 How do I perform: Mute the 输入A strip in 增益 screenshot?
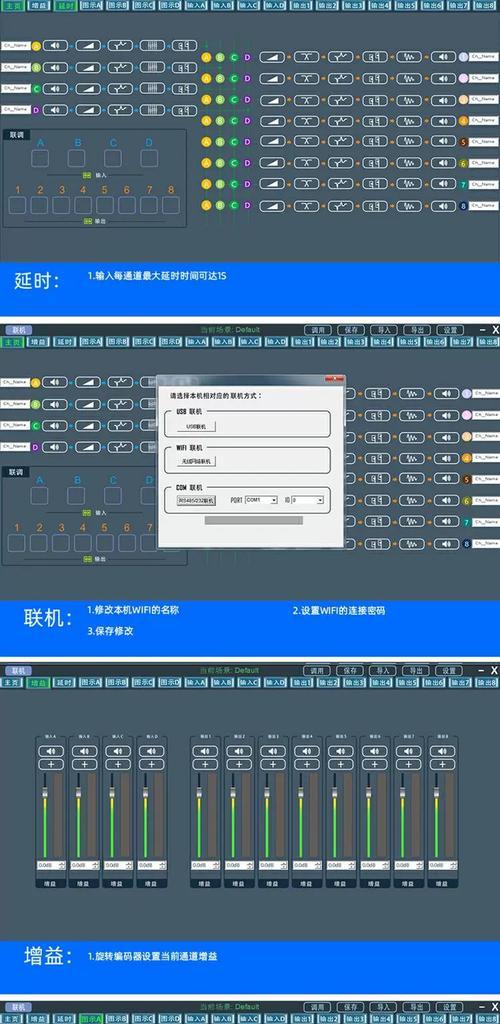[51, 752]
